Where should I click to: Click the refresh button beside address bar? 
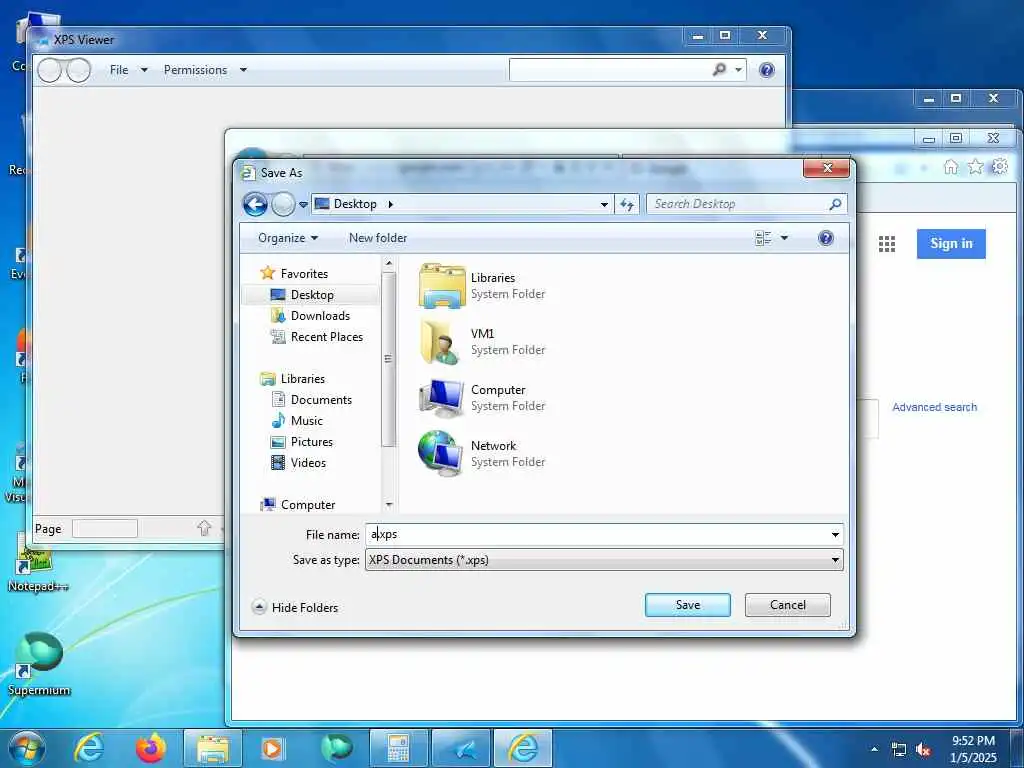click(x=627, y=204)
